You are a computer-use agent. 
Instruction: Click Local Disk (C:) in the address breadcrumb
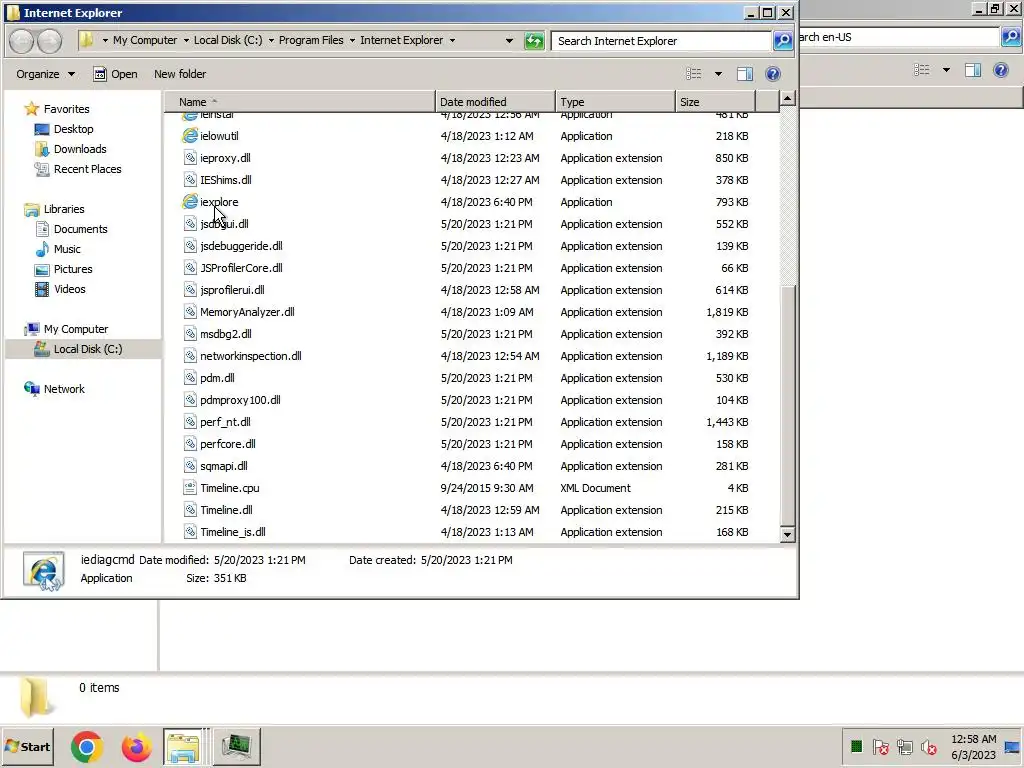click(228, 40)
